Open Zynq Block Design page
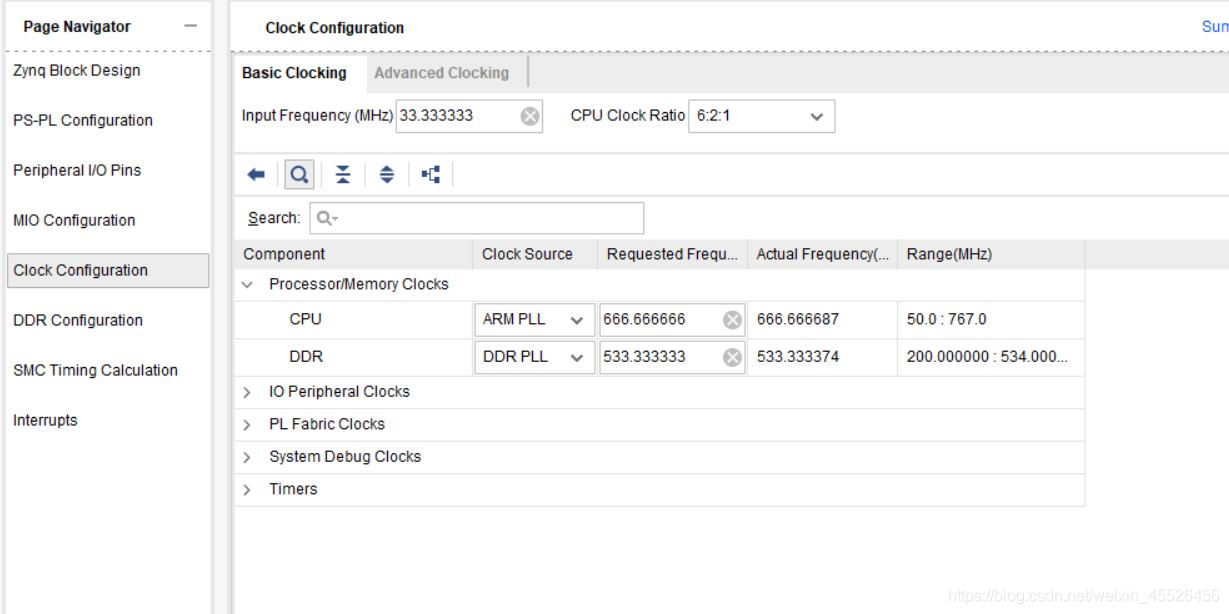Viewport: 1229px width, 614px height. pos(76,70)
